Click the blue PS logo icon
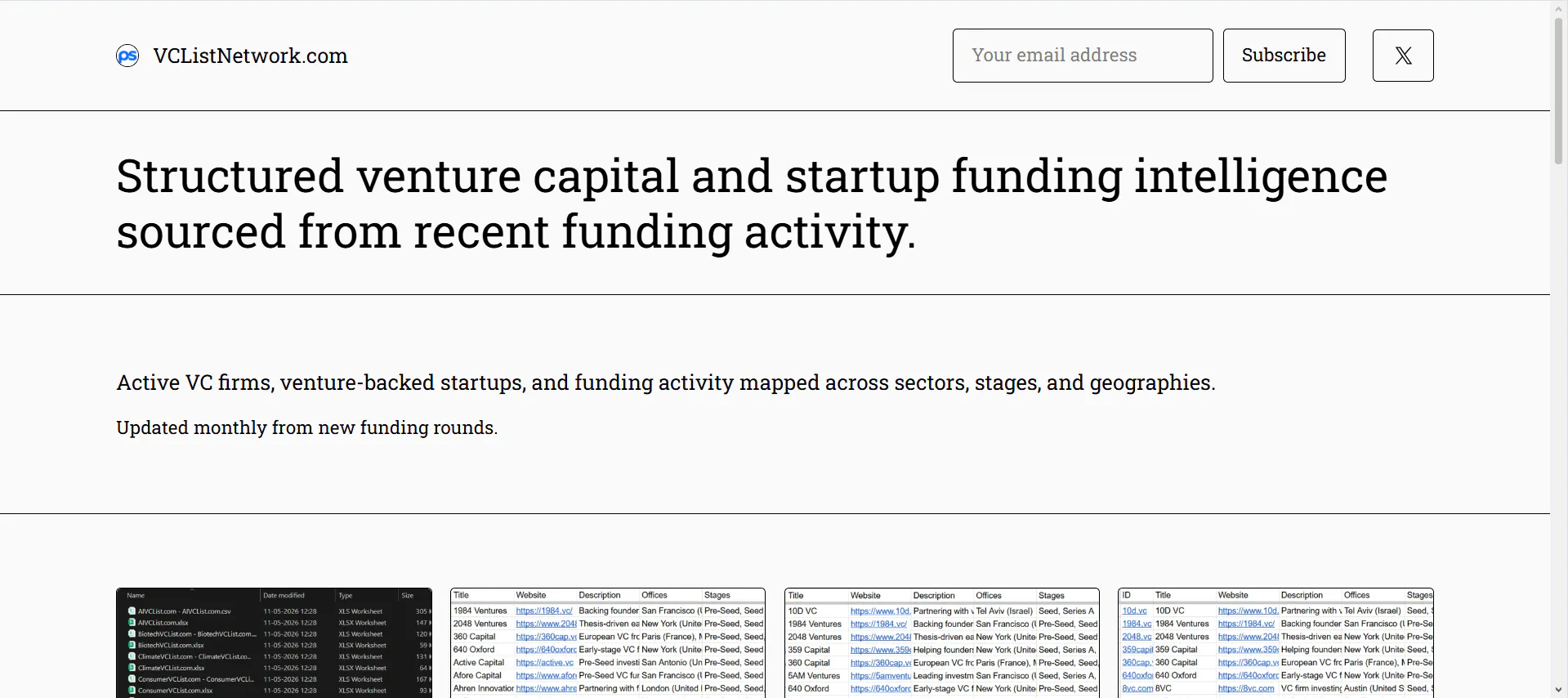The height and width of the screenshot is (698, 1568). coord(127,56)
